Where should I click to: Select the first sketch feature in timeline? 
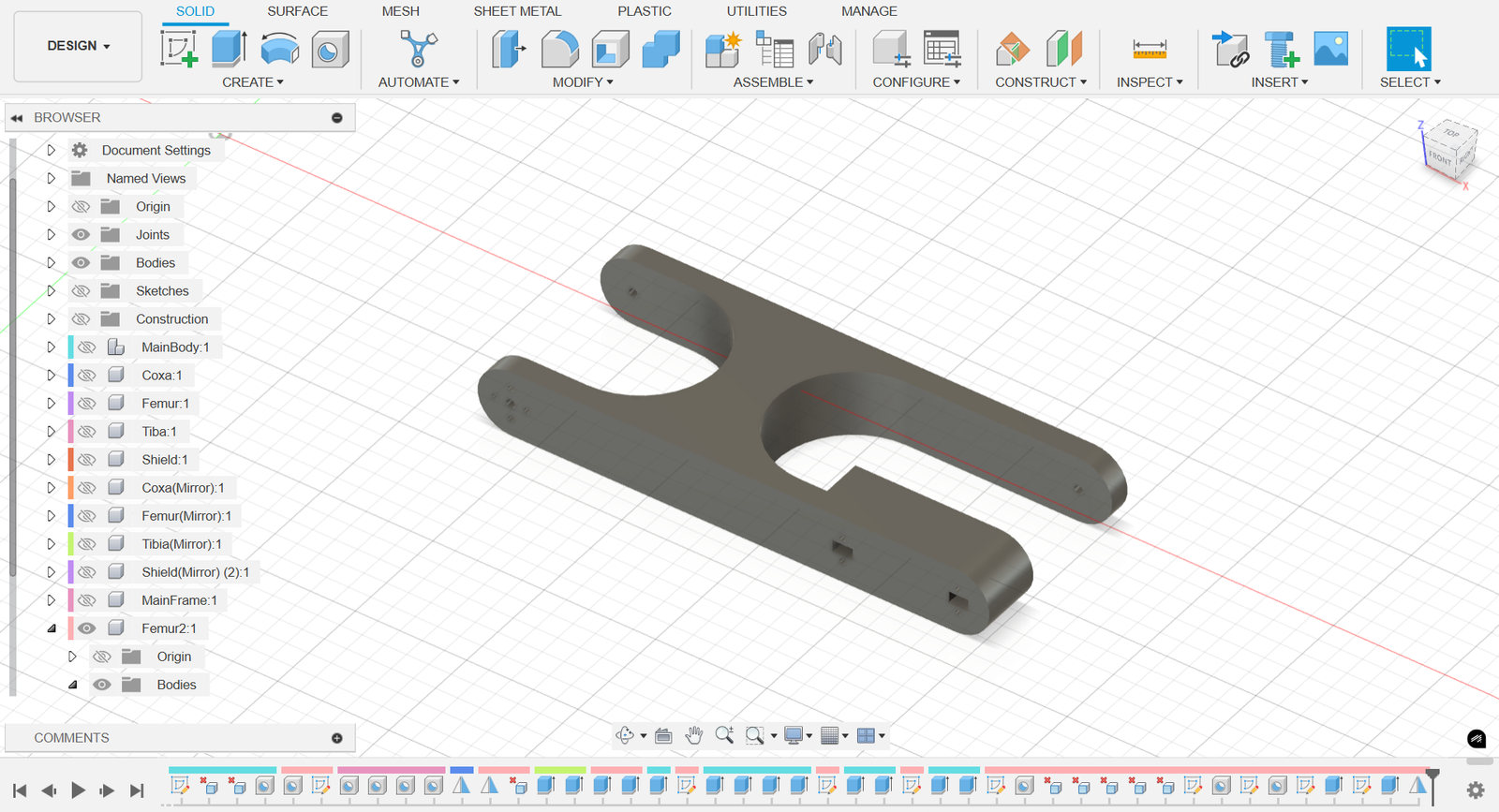(x=180, y=786)
